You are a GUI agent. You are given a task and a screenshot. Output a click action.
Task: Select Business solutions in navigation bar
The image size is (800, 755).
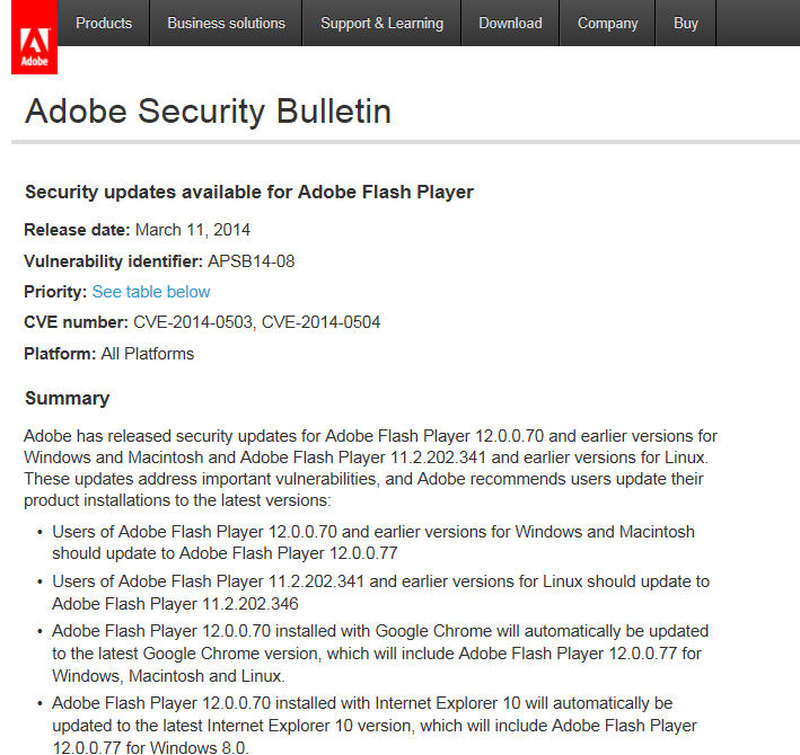click(x=226, y=23)
